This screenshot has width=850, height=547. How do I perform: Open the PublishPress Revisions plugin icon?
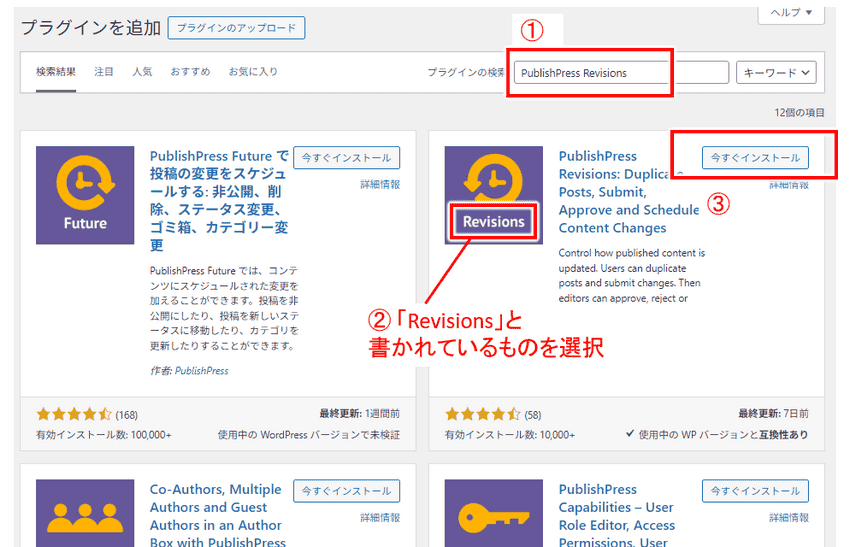pos(494,195)
